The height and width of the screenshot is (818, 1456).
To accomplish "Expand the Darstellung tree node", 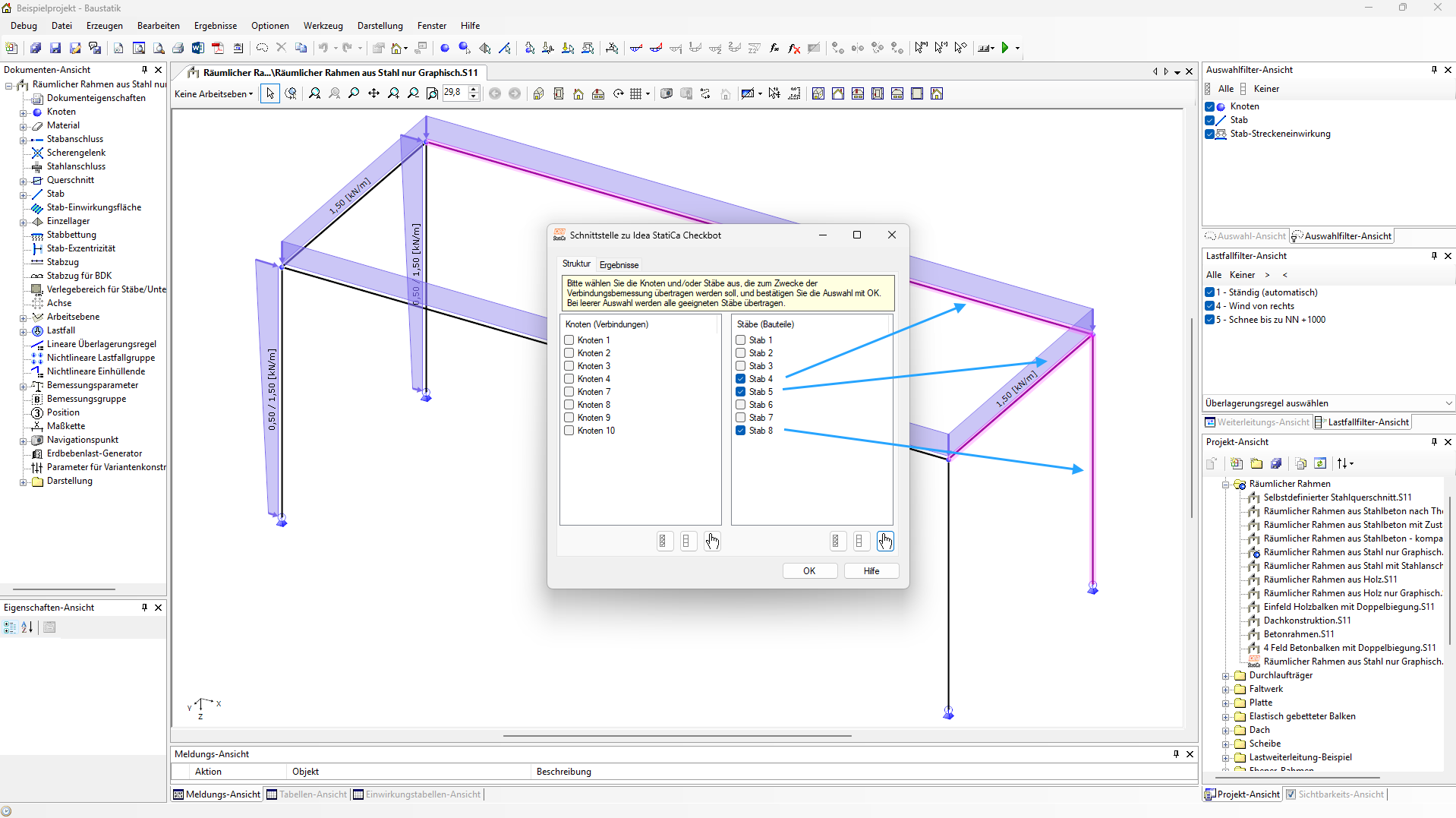I will [x=23, y=482].
